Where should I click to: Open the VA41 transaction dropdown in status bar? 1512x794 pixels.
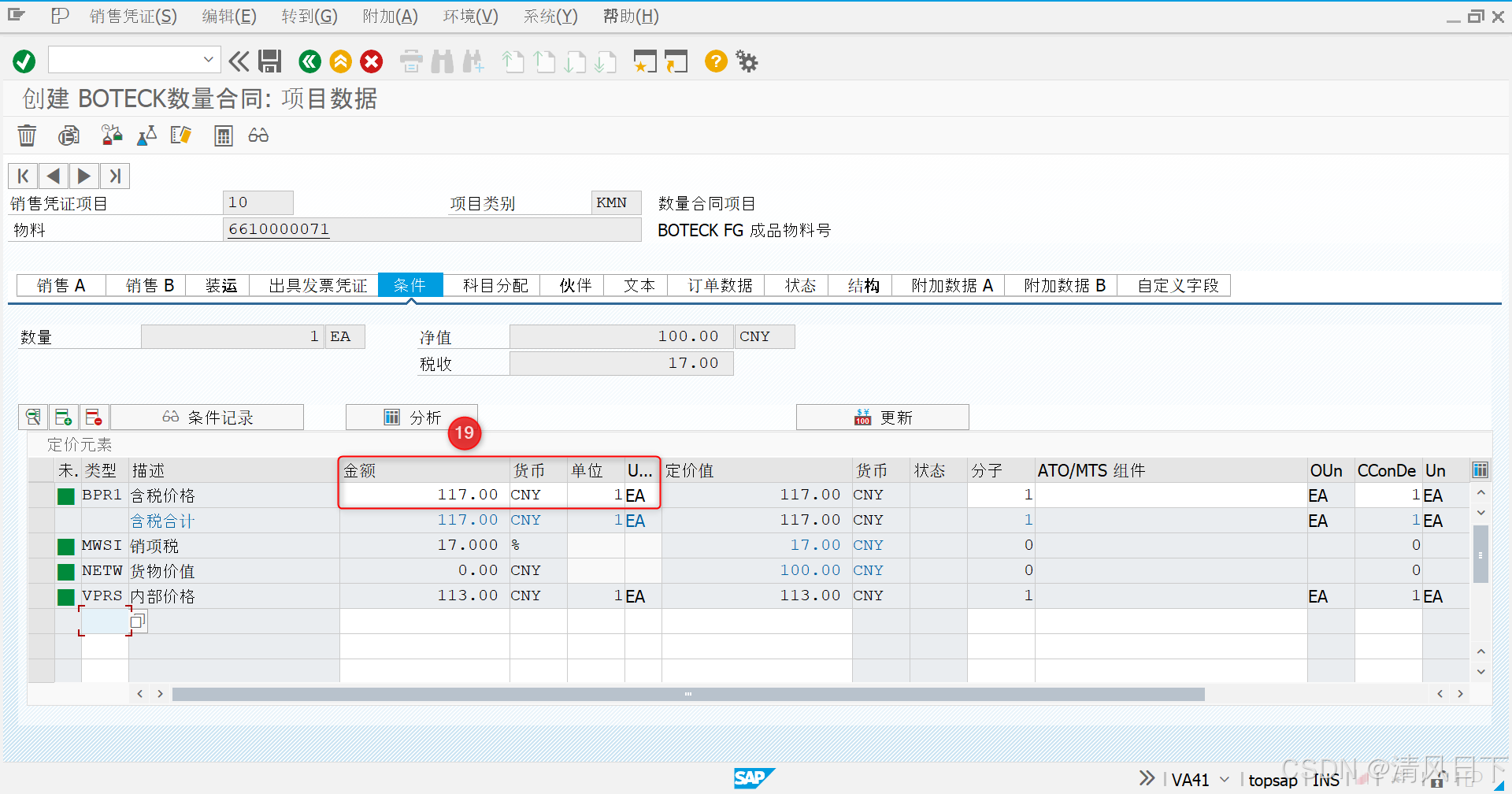pos(1225,780)
